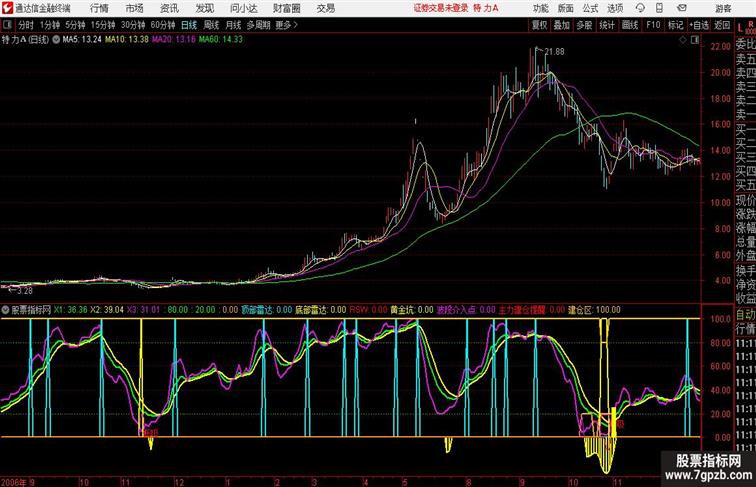This screenshot has width=756, height=487.
Task: Click the 多股 multi-stock button
Action: coord(584,25)
